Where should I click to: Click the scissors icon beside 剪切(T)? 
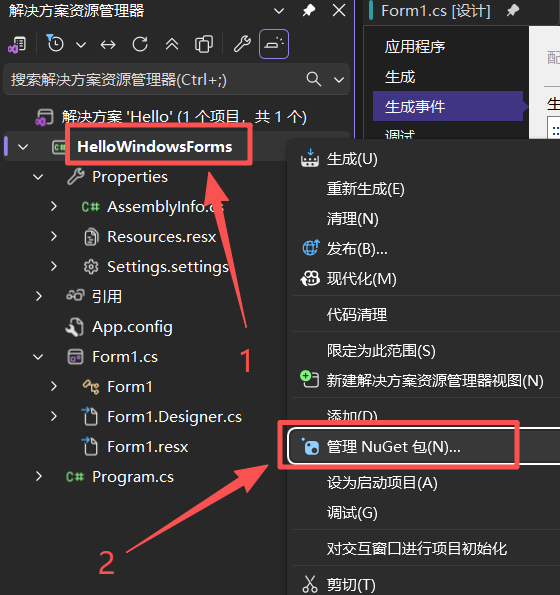310,584
